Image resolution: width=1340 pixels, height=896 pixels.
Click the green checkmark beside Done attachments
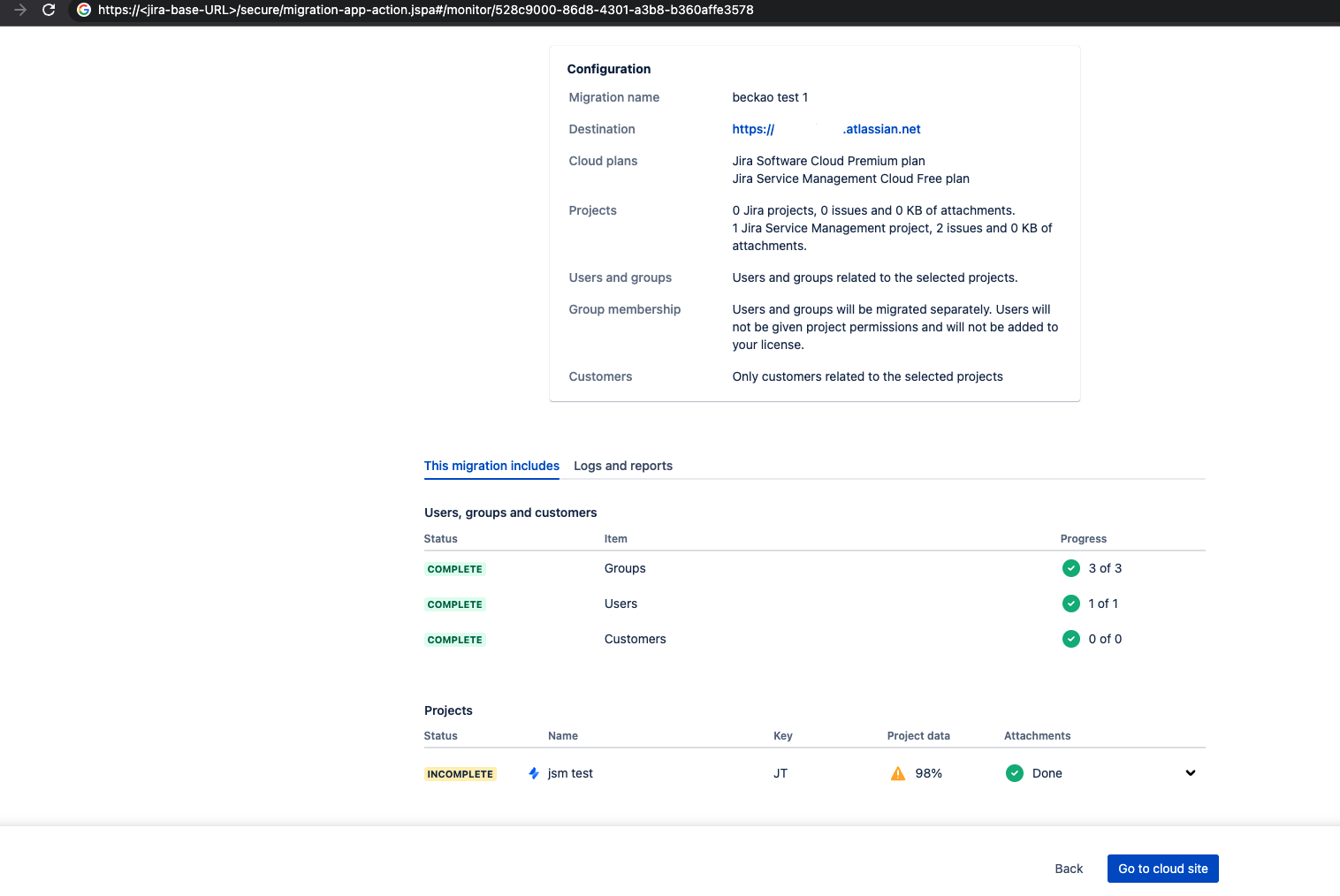coord(1015,773)
